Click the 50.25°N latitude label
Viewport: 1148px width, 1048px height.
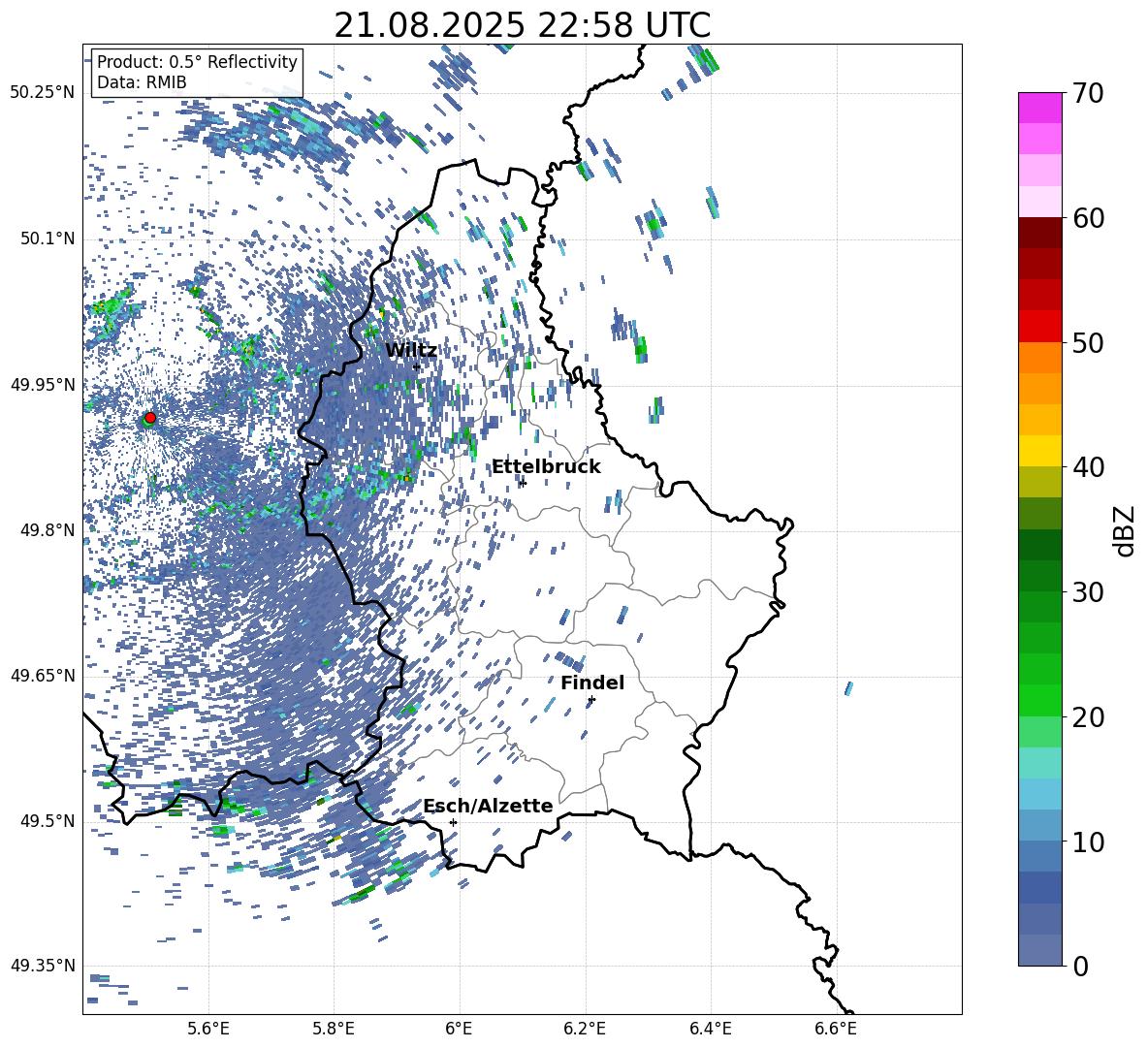tap(43, 93)
